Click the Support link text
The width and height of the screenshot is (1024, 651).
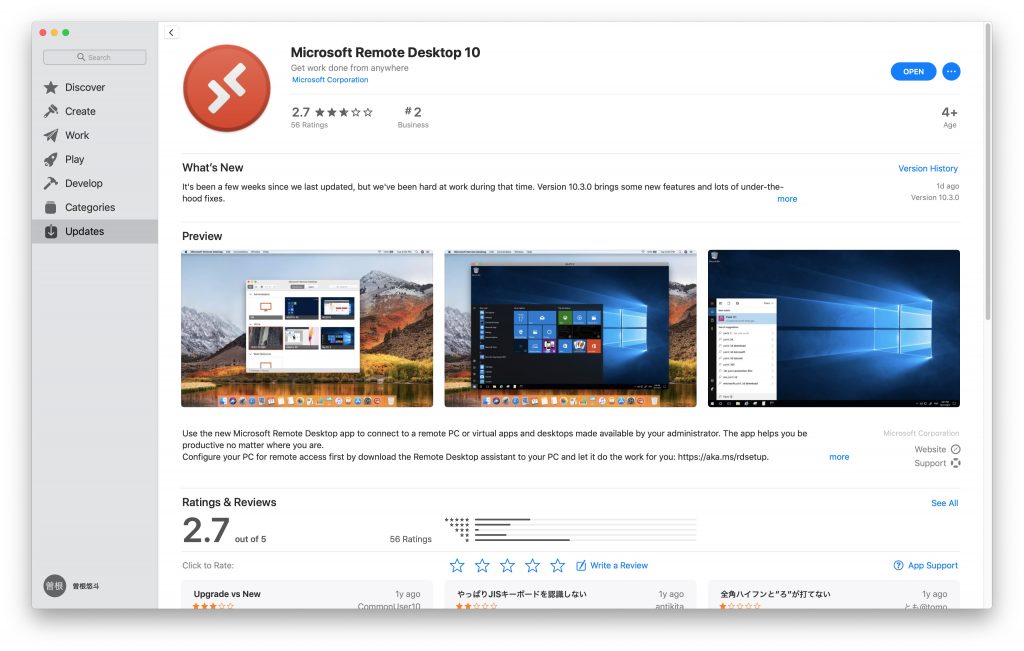tap(930, 463)
